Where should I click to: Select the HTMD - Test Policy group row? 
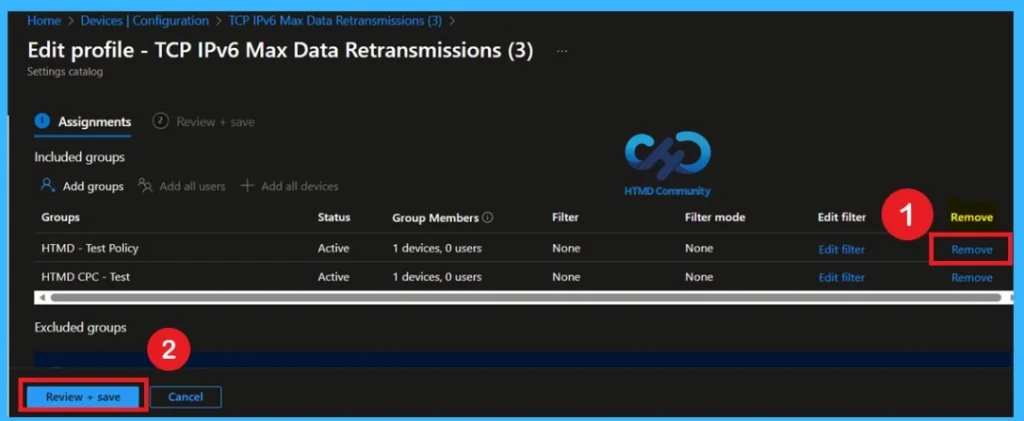pos(521,249)
